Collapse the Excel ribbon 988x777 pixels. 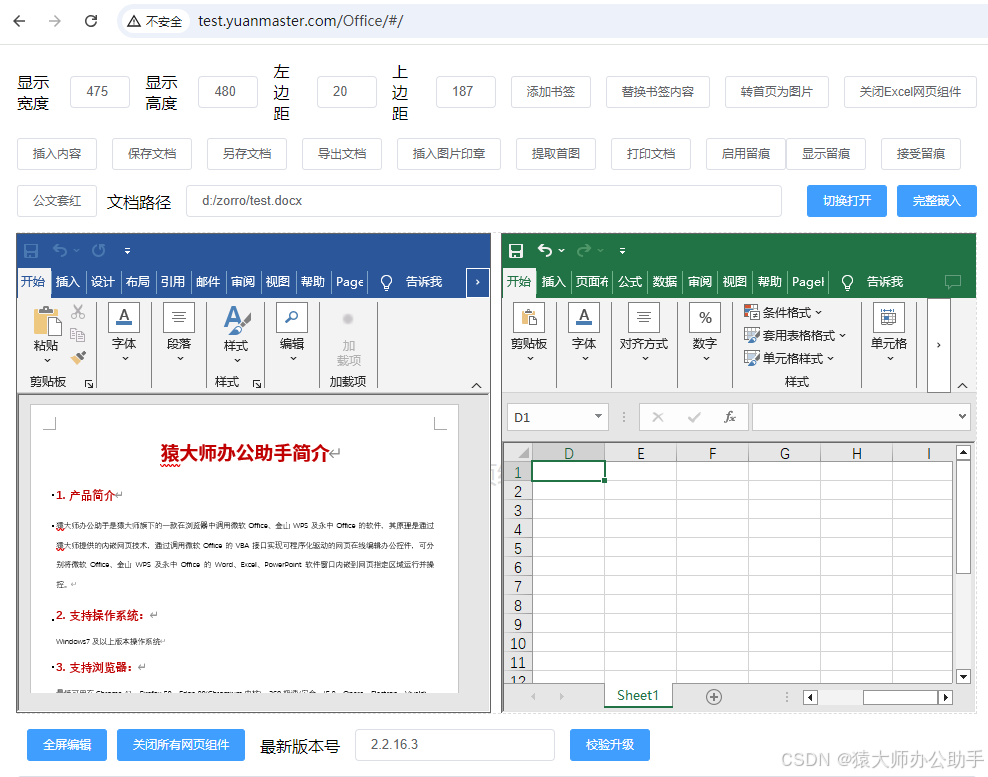[x=962, y=385]
